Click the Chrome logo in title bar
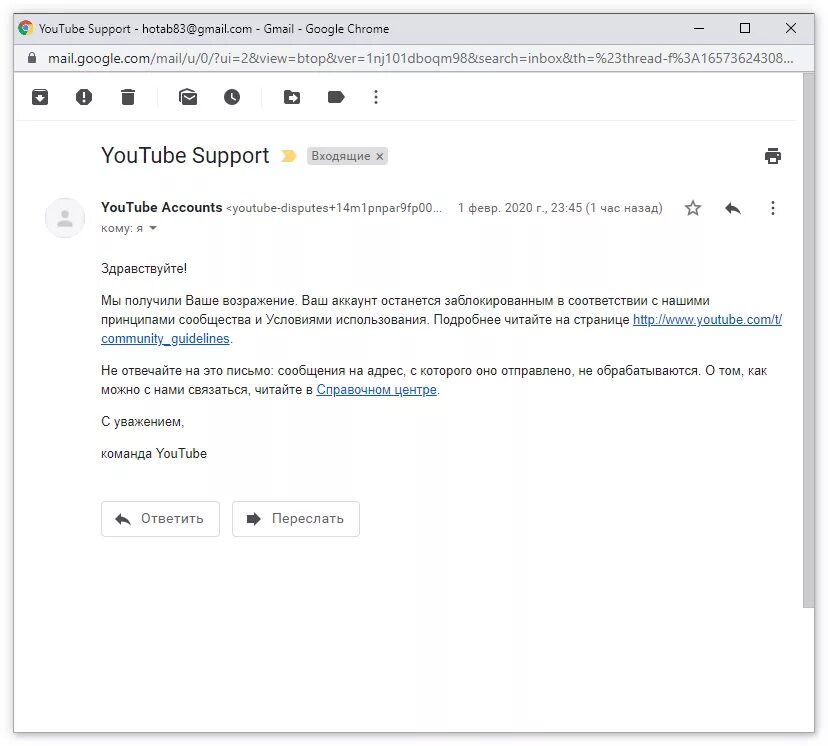The height and width of the screenshot is (746, 828). pos(25,28)
